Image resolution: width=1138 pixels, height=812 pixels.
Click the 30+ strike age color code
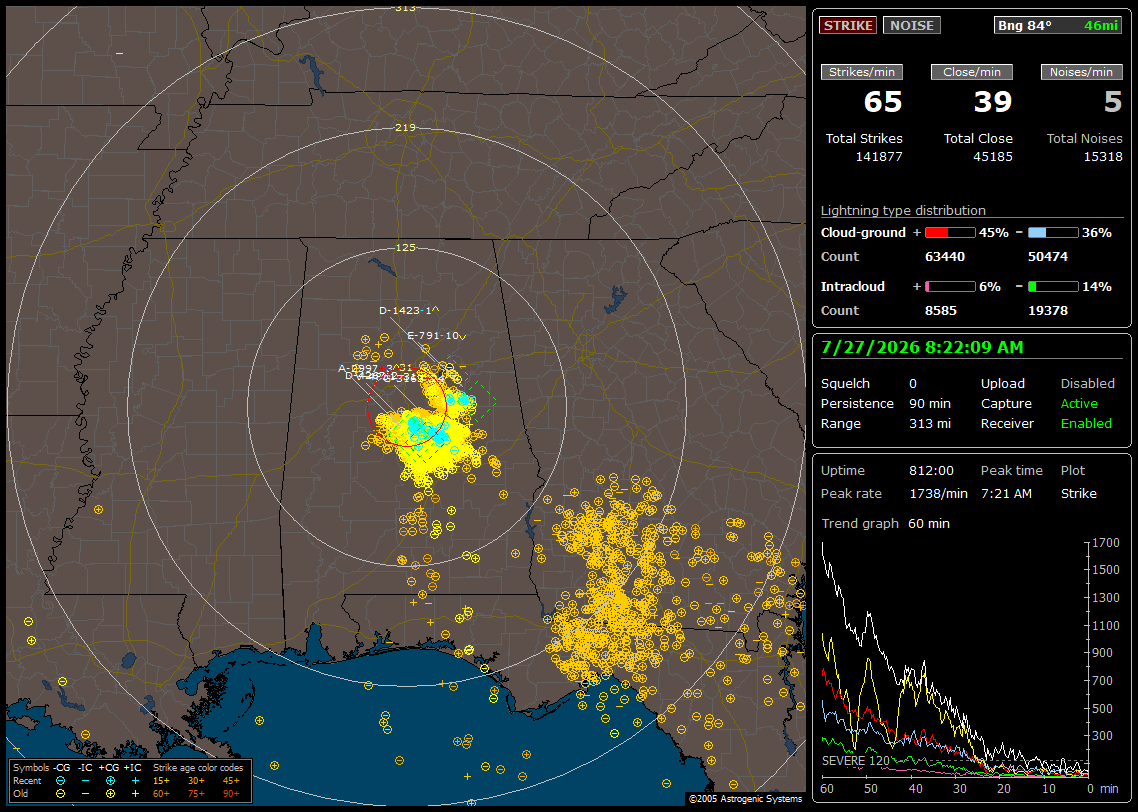point(196,781)
